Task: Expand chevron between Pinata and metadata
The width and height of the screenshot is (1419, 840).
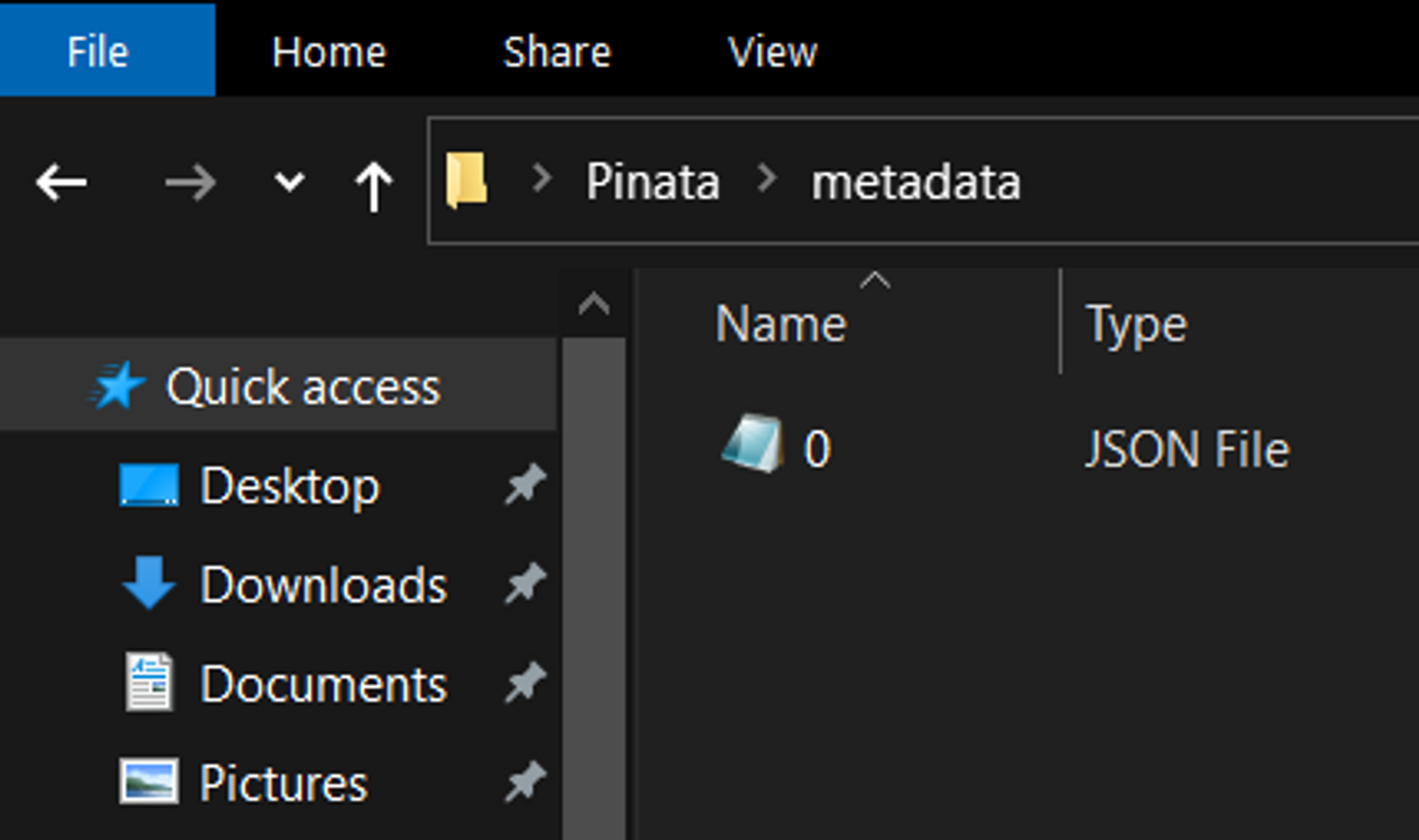Action: [x=766, y=179]
